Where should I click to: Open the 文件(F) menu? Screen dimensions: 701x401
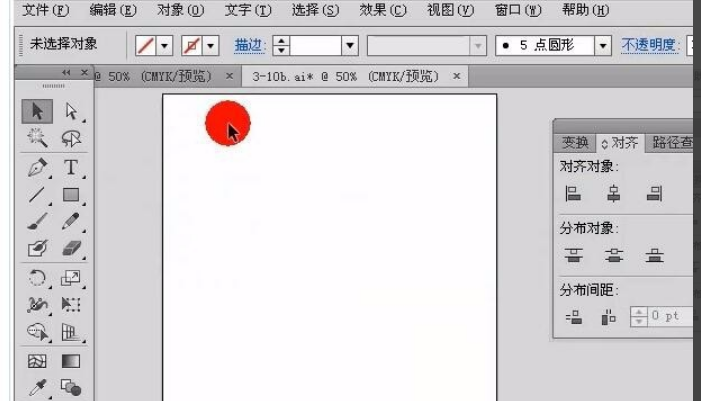46,10
